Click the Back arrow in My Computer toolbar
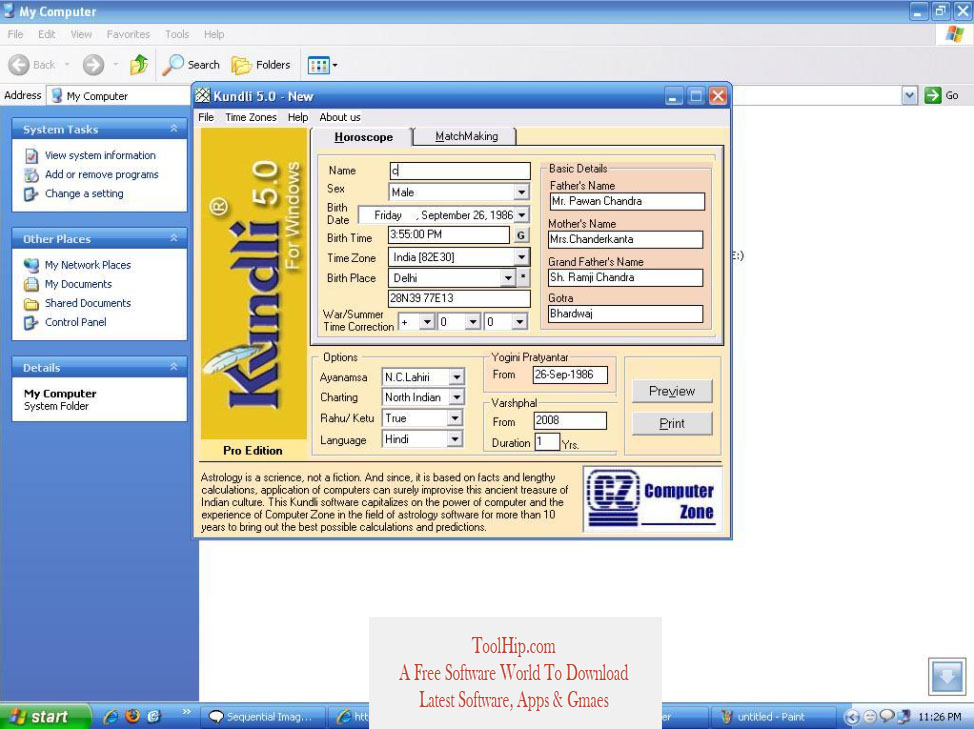The image size is (974, 729). [x=19, y=65]
